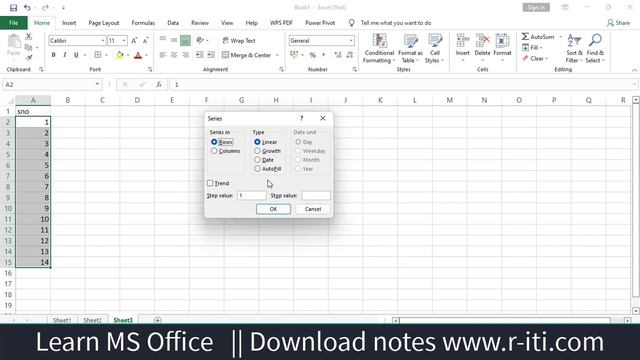Select the Day date unit radio
The image size is (640, 360).
coord(298,142)
